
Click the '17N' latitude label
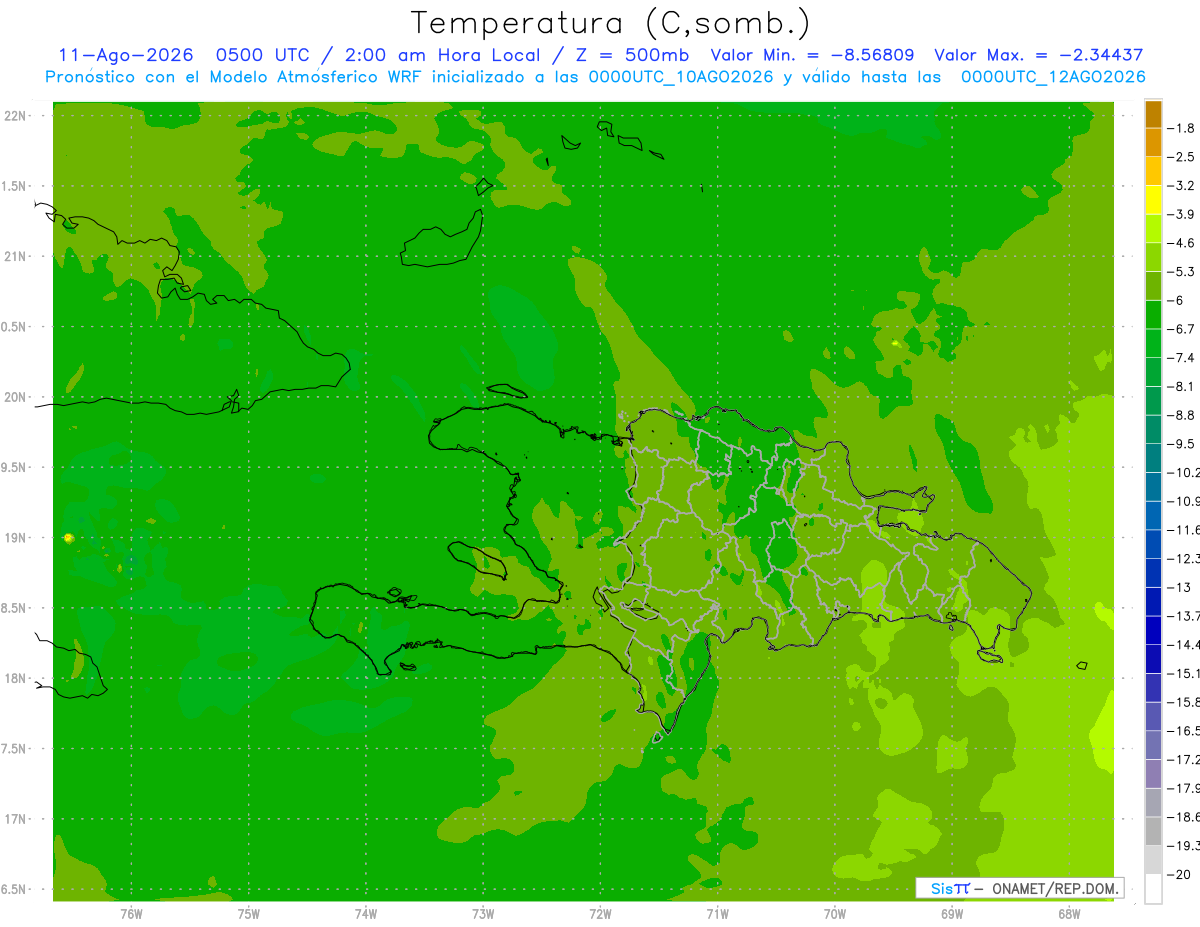[x=16, y=819]
